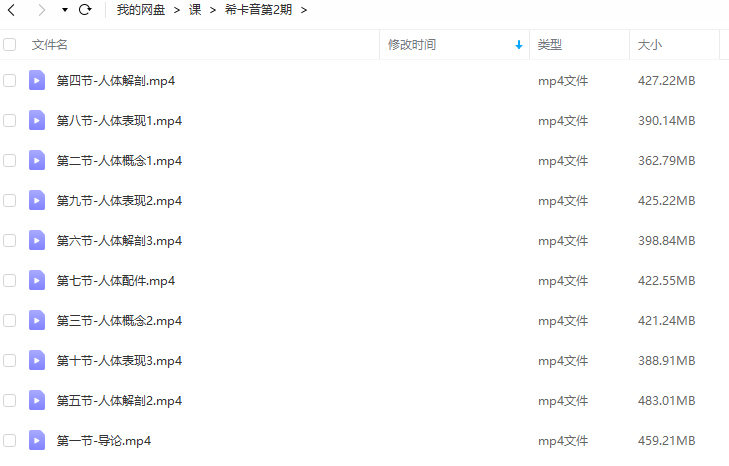This screenshot has width=729, height=466.
Task: Click the video icon of 第八节-人体表现1.mp4
Action: pyautogui.click(x=37, y=120)
